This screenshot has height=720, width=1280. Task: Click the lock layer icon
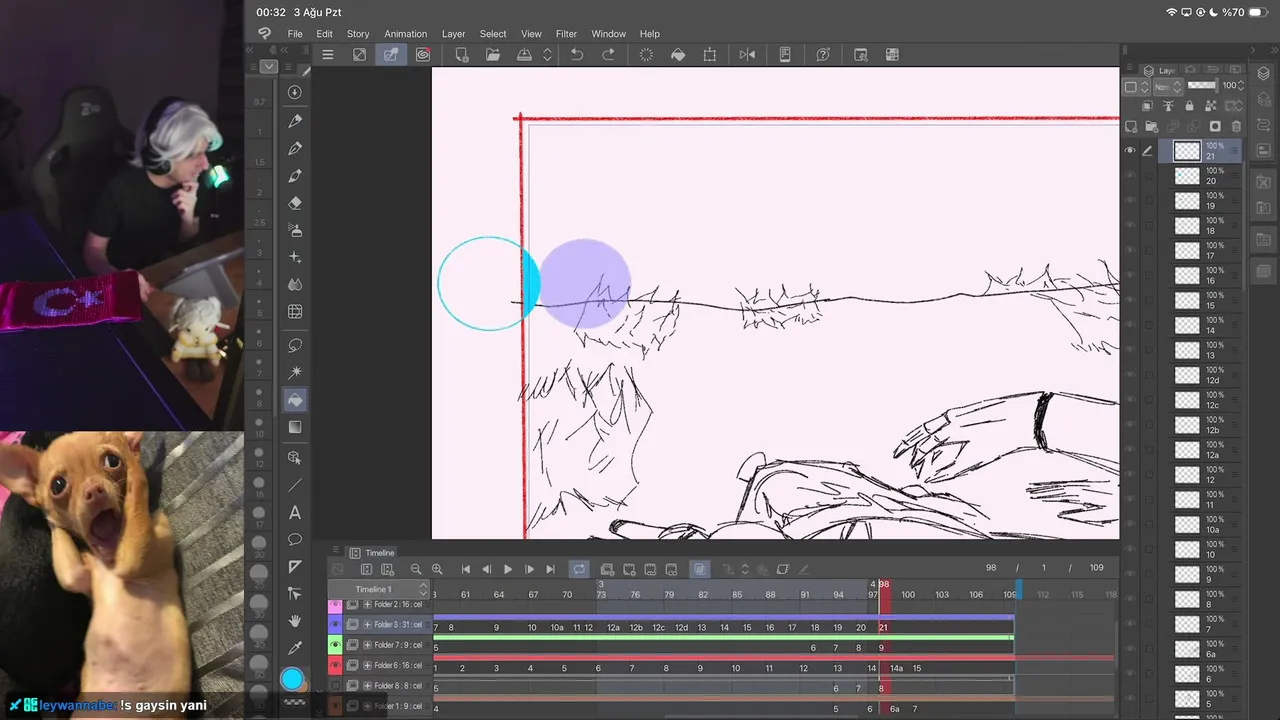coord(1189,106)
